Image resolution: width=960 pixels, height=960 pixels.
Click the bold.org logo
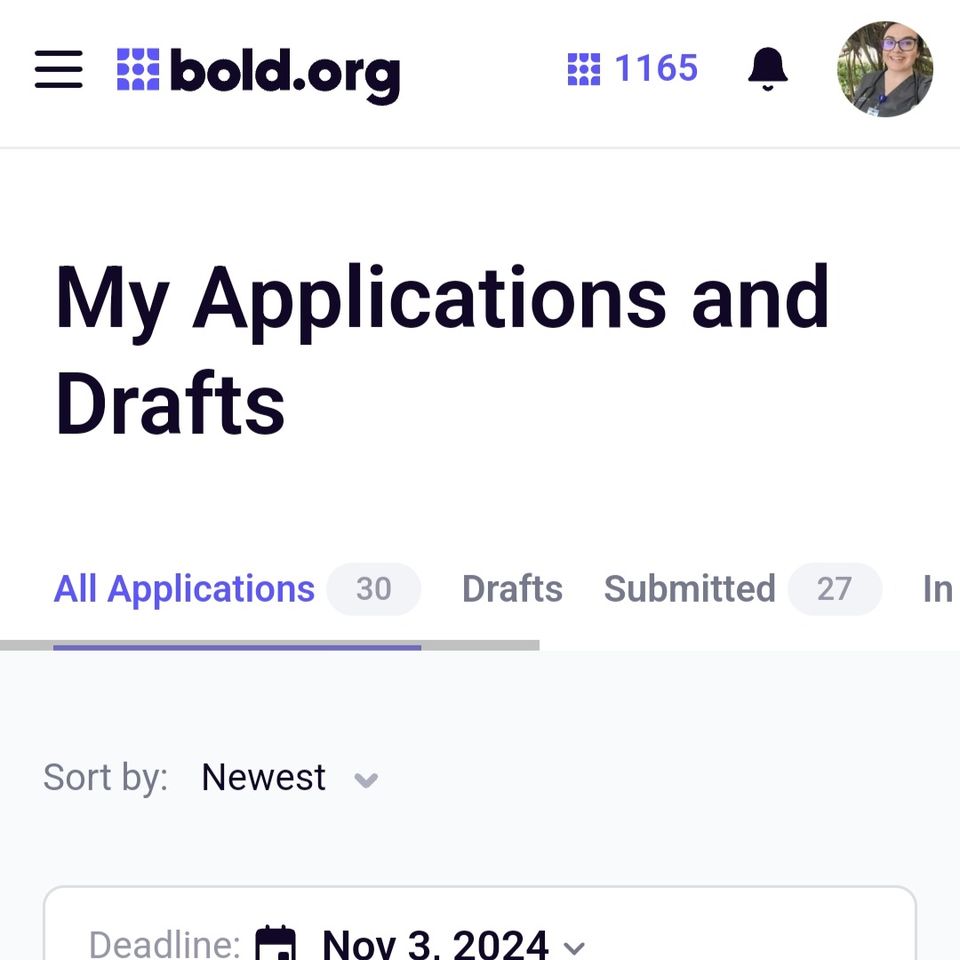[x=258, y=75]
